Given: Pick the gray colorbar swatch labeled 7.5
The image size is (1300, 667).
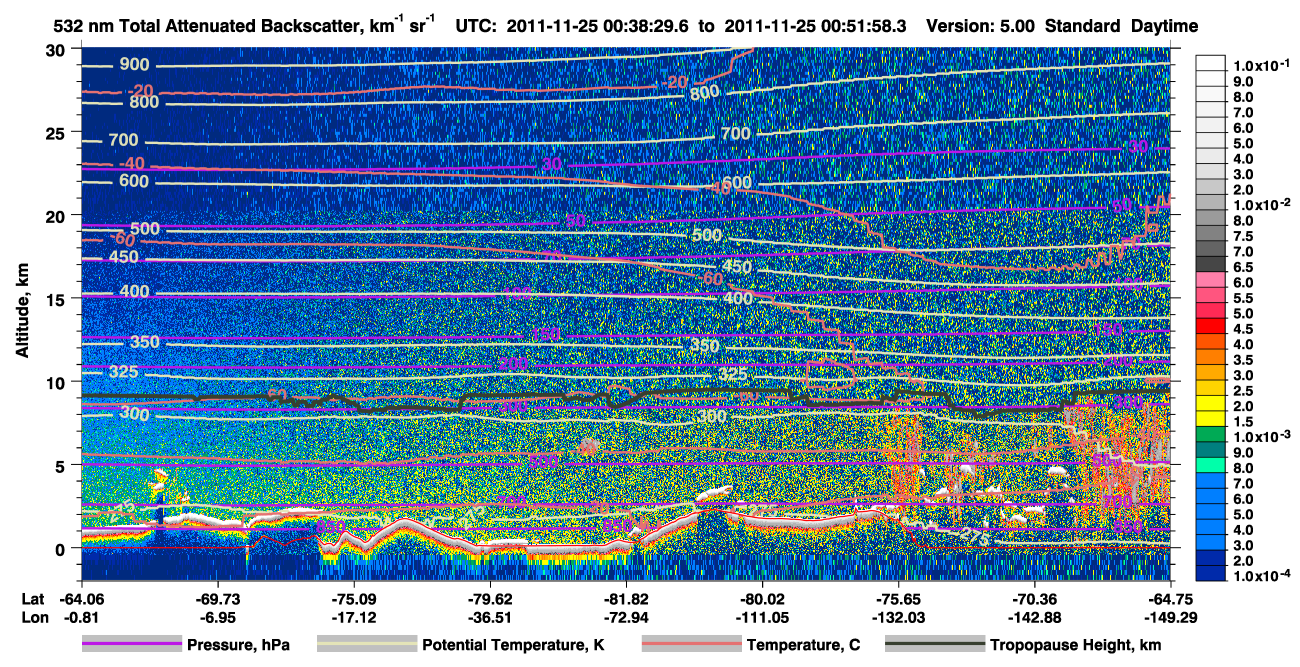Looking at the screenshot, I should 1212,235.
